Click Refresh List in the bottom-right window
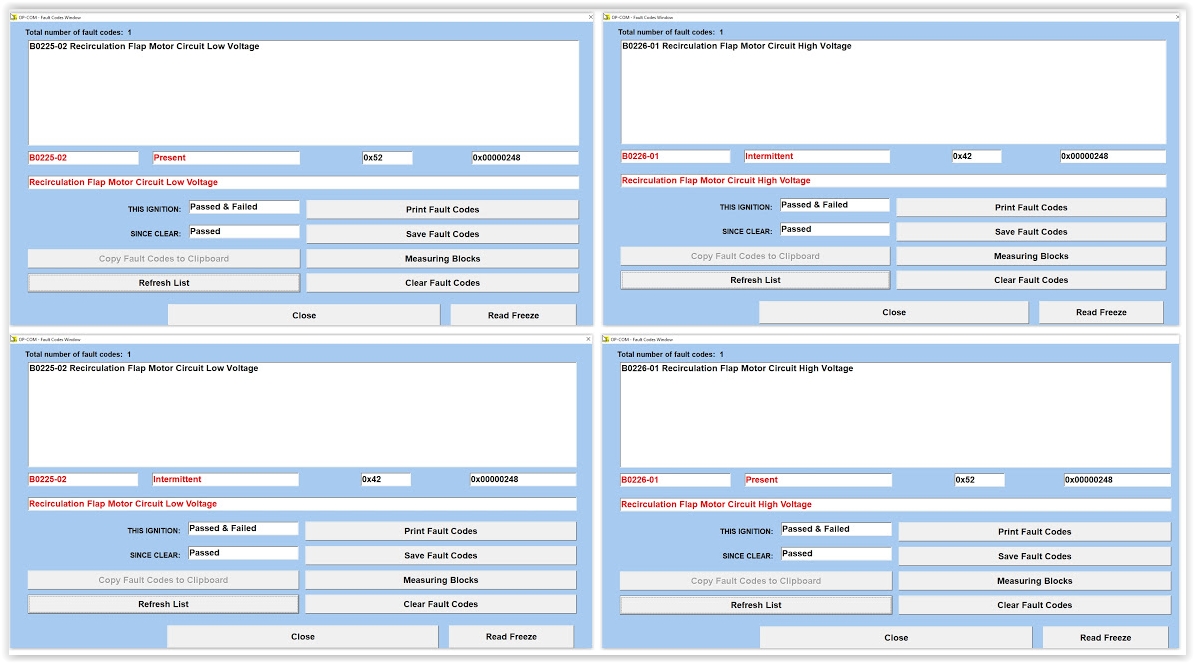The image size is (1194, 663). [756, 605]
